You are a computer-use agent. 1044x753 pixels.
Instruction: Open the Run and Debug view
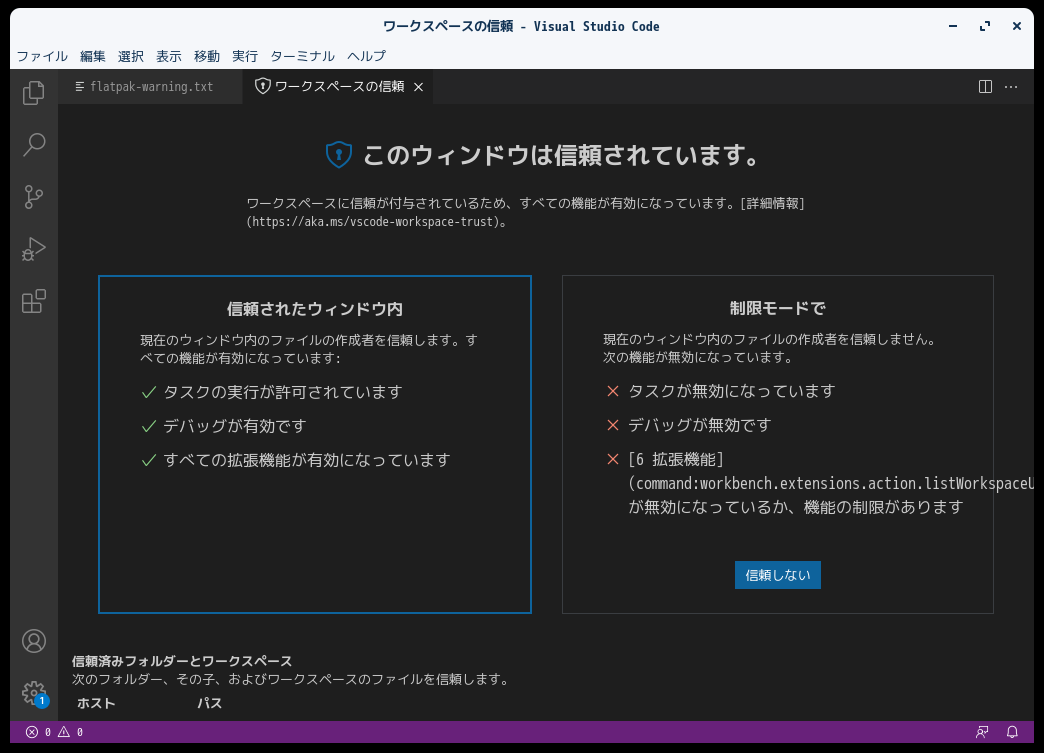click(33, 249)
